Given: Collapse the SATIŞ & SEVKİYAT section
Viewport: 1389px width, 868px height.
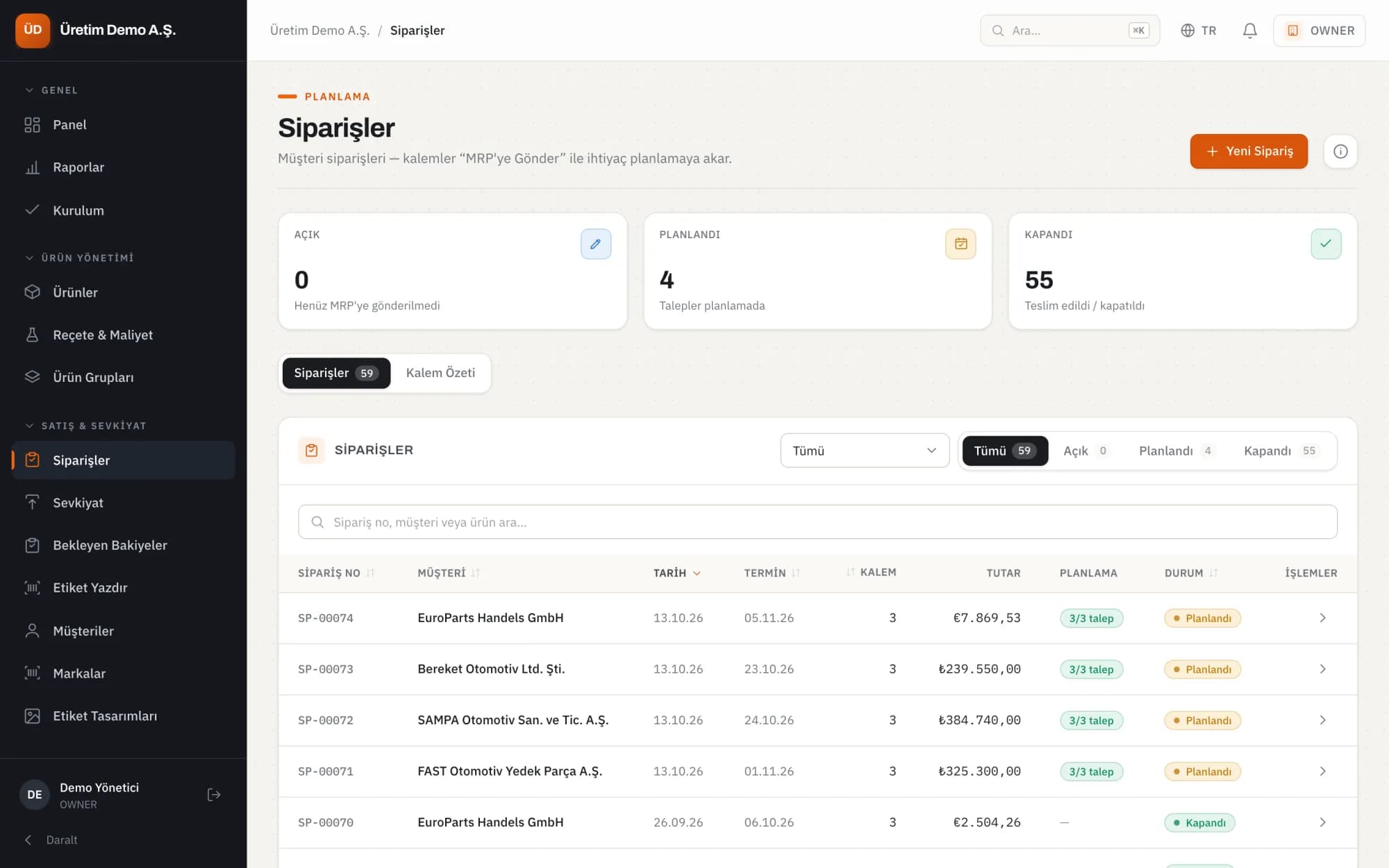Looking at the screenshot, I should point(86,426).
